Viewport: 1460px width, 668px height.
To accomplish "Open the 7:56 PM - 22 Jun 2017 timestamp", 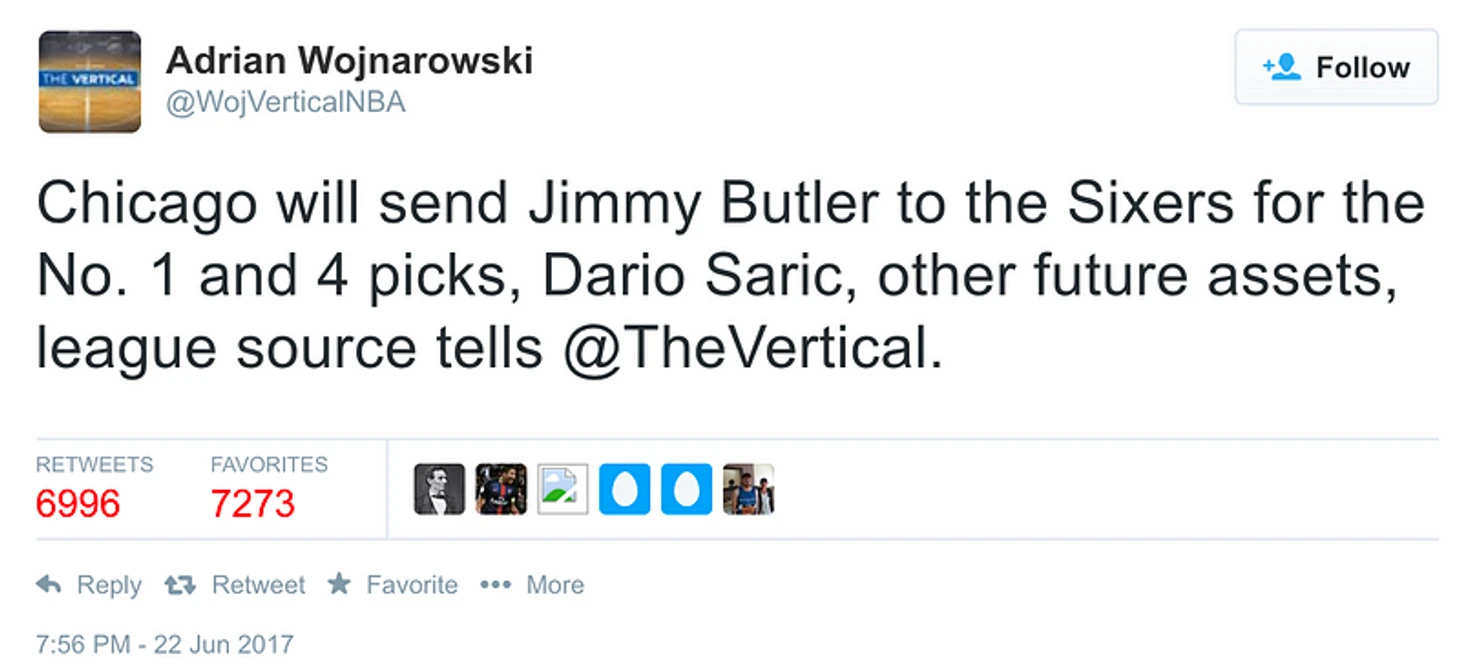I will pos(165,643).
